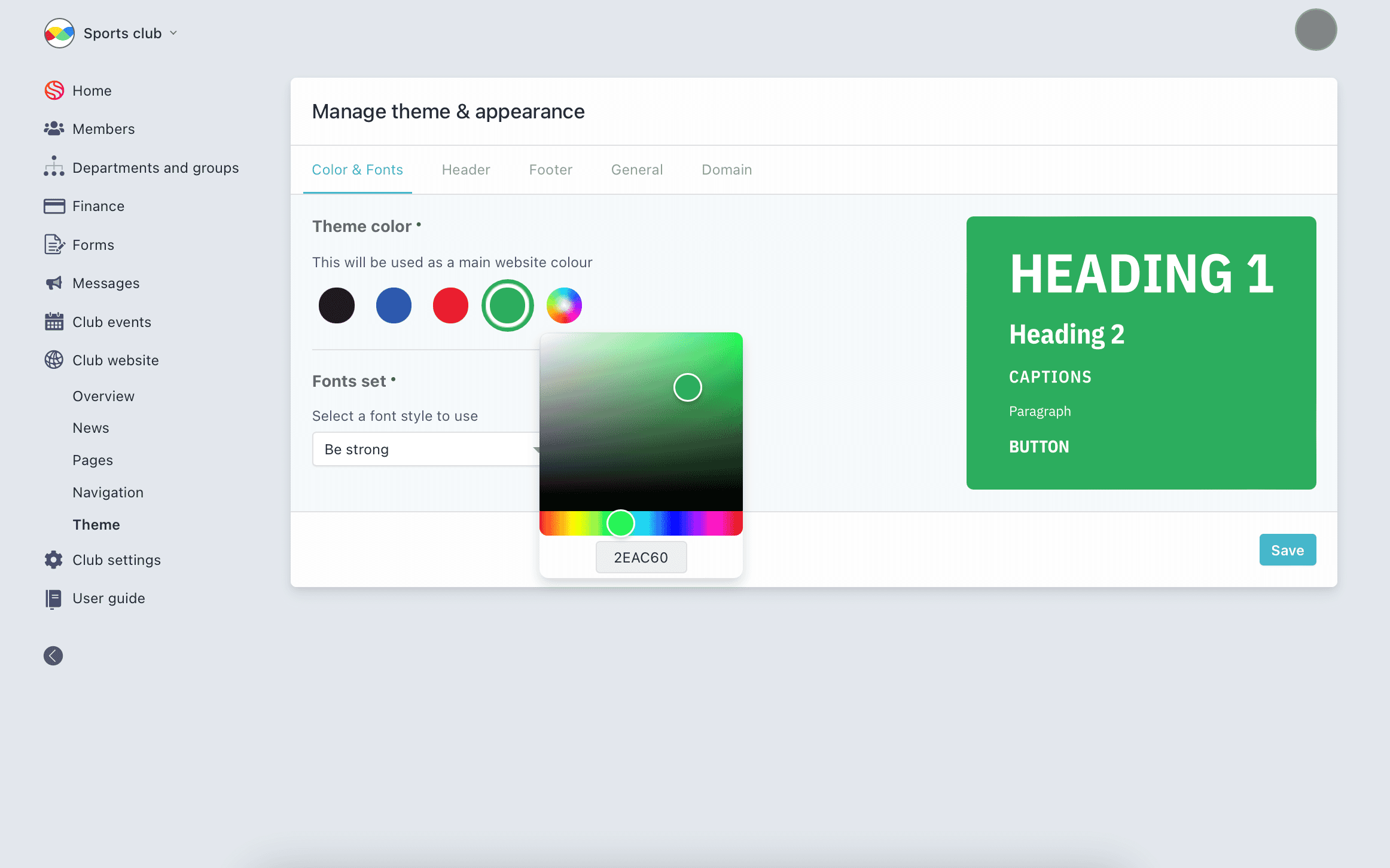The image size is (1390, 868).
Task: Switch to the Header tab
Action: (x=466, y=170)
